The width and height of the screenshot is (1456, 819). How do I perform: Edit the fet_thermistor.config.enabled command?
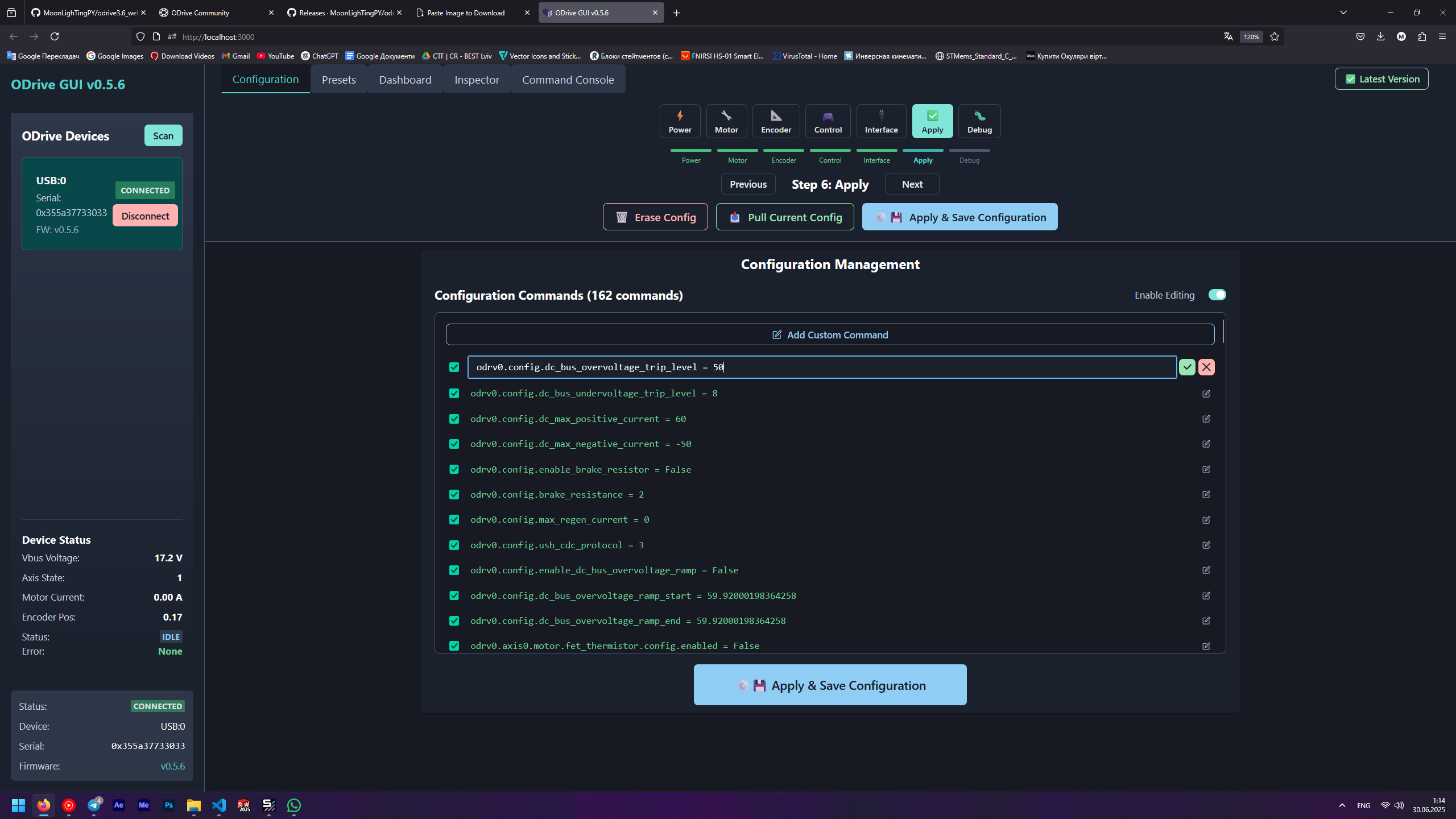[x=1206, y=646]
